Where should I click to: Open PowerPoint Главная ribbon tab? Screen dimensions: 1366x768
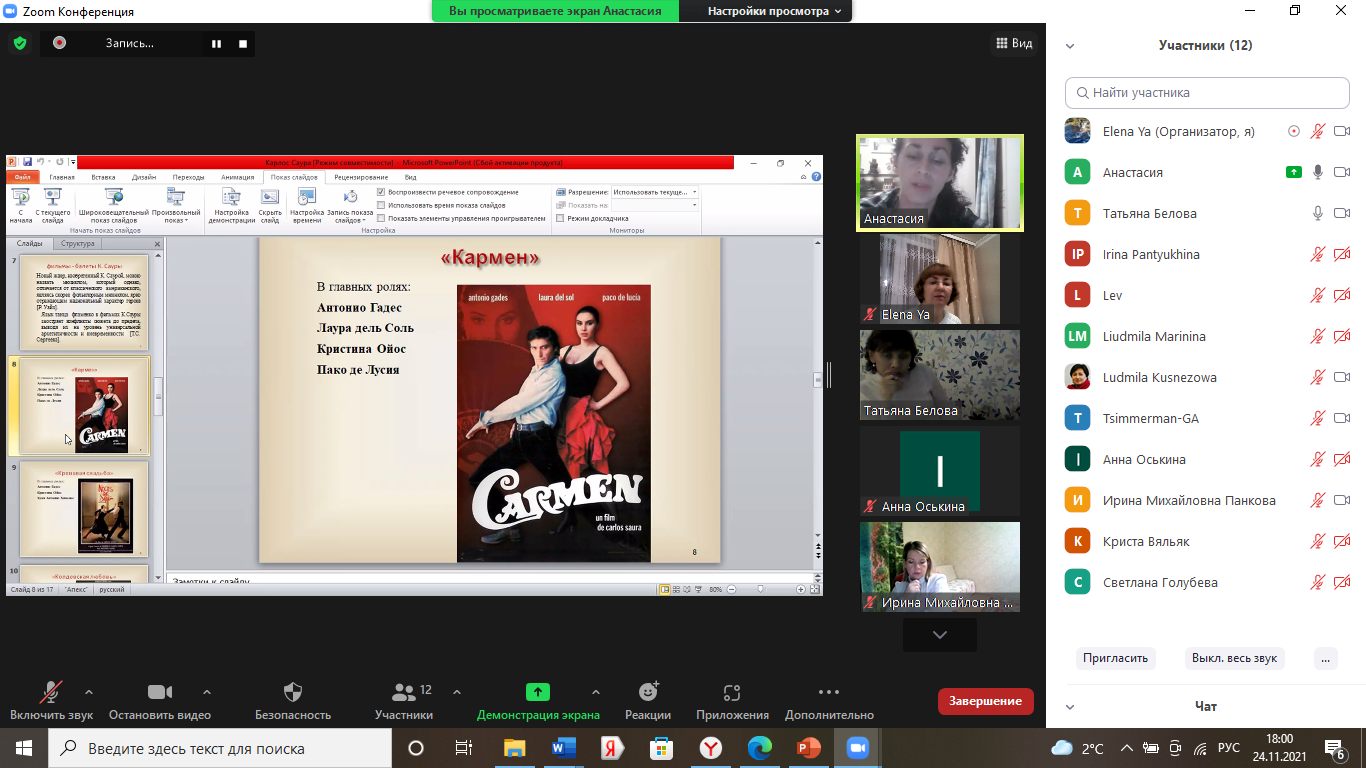[x=62, y=177]
